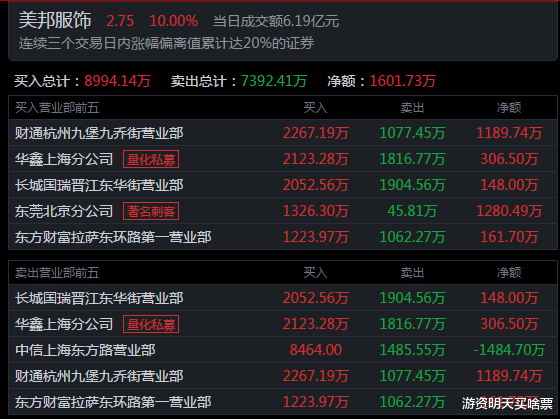Image resolution: width=560 pixels, height=419 pixels.
Task: Click the 量化私募 tag in the sell-top-five table
Action: (x=151, y=324)
